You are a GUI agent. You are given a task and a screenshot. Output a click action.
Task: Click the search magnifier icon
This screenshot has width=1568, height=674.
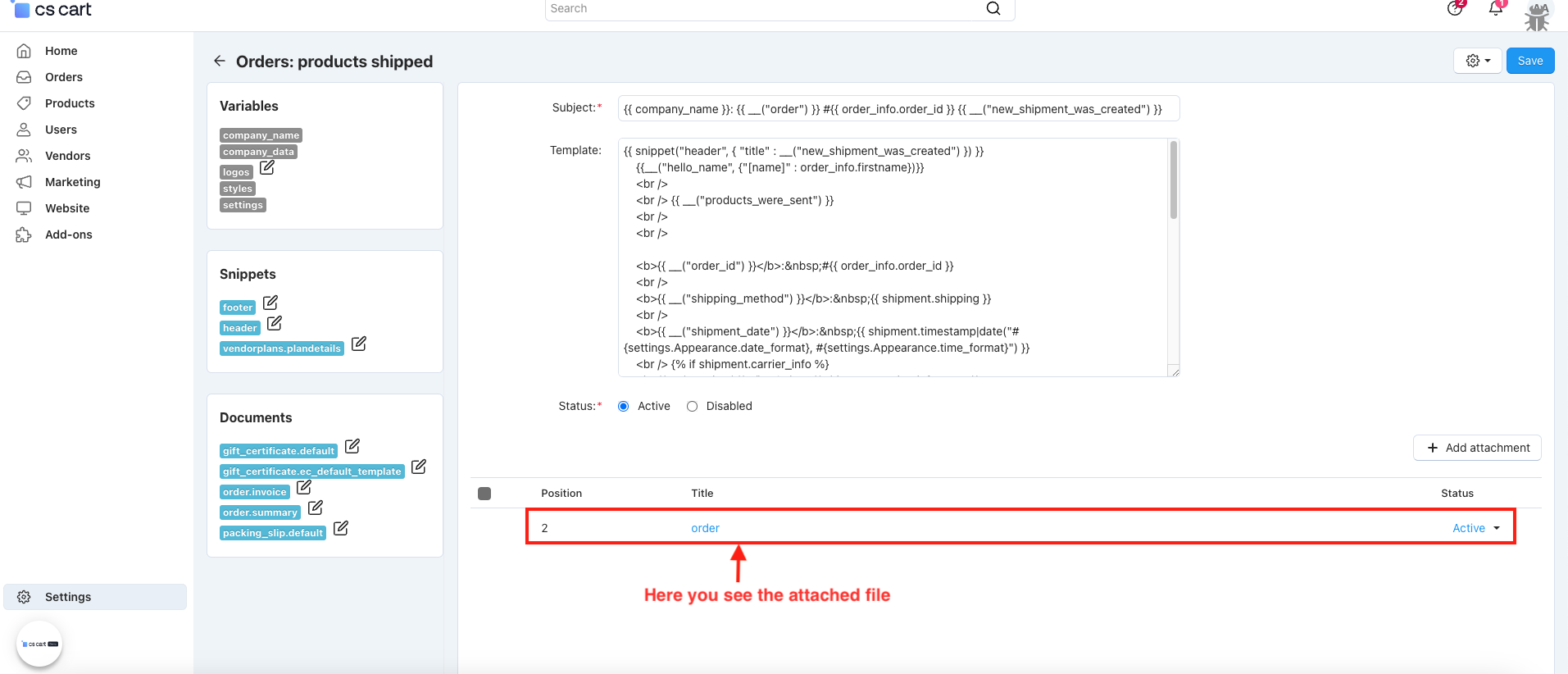993,8
